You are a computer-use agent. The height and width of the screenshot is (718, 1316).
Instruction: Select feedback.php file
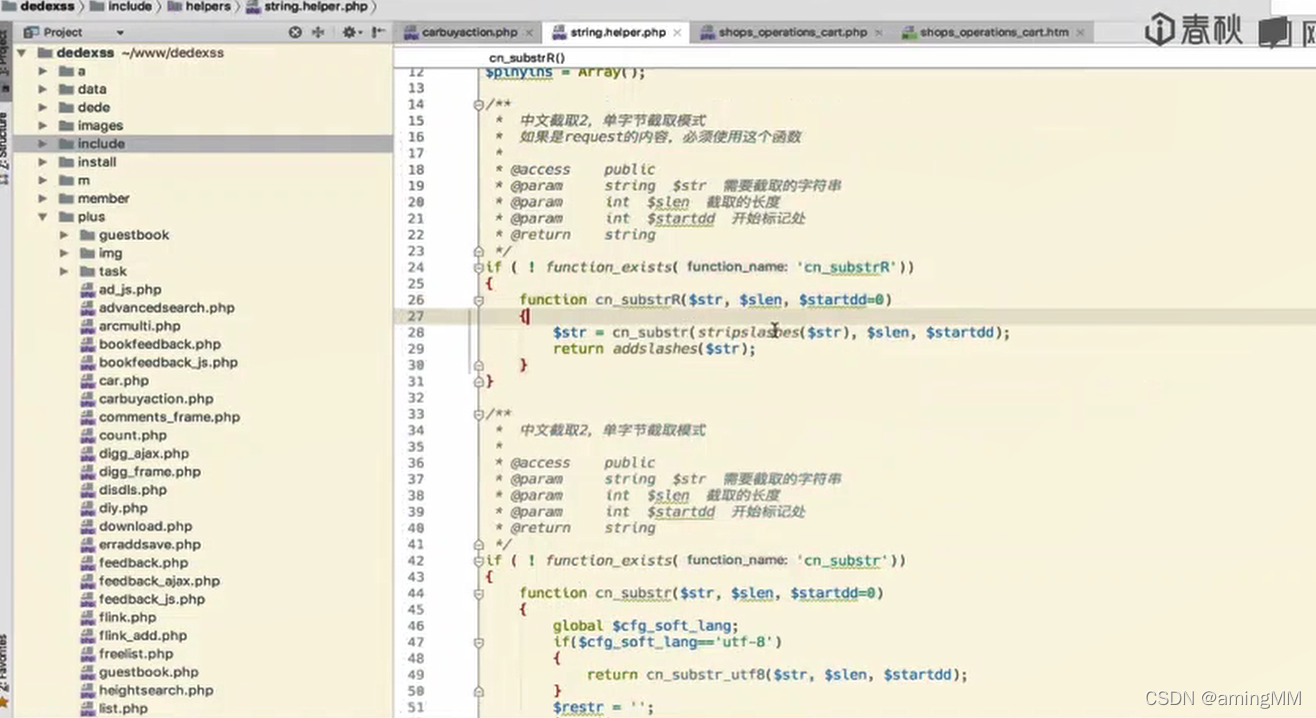pos(143,562)
